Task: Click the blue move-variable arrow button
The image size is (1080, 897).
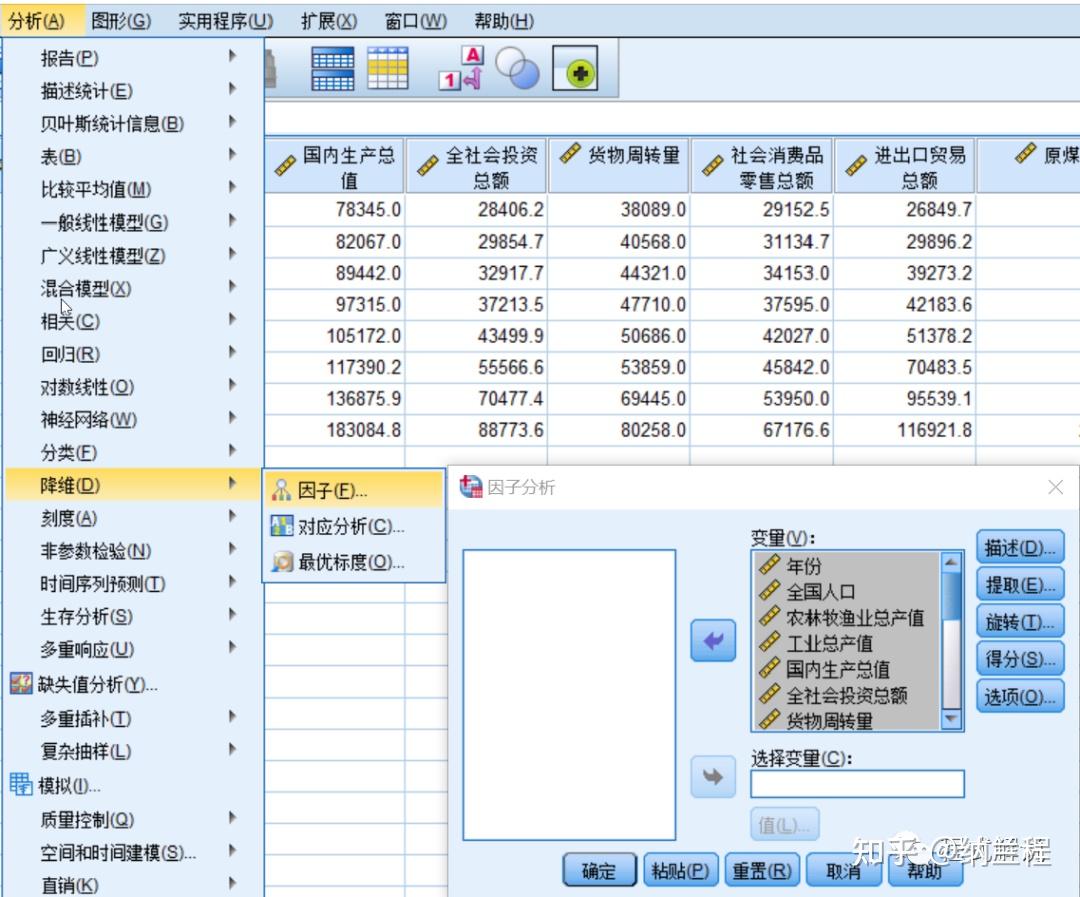Action: 713,641
